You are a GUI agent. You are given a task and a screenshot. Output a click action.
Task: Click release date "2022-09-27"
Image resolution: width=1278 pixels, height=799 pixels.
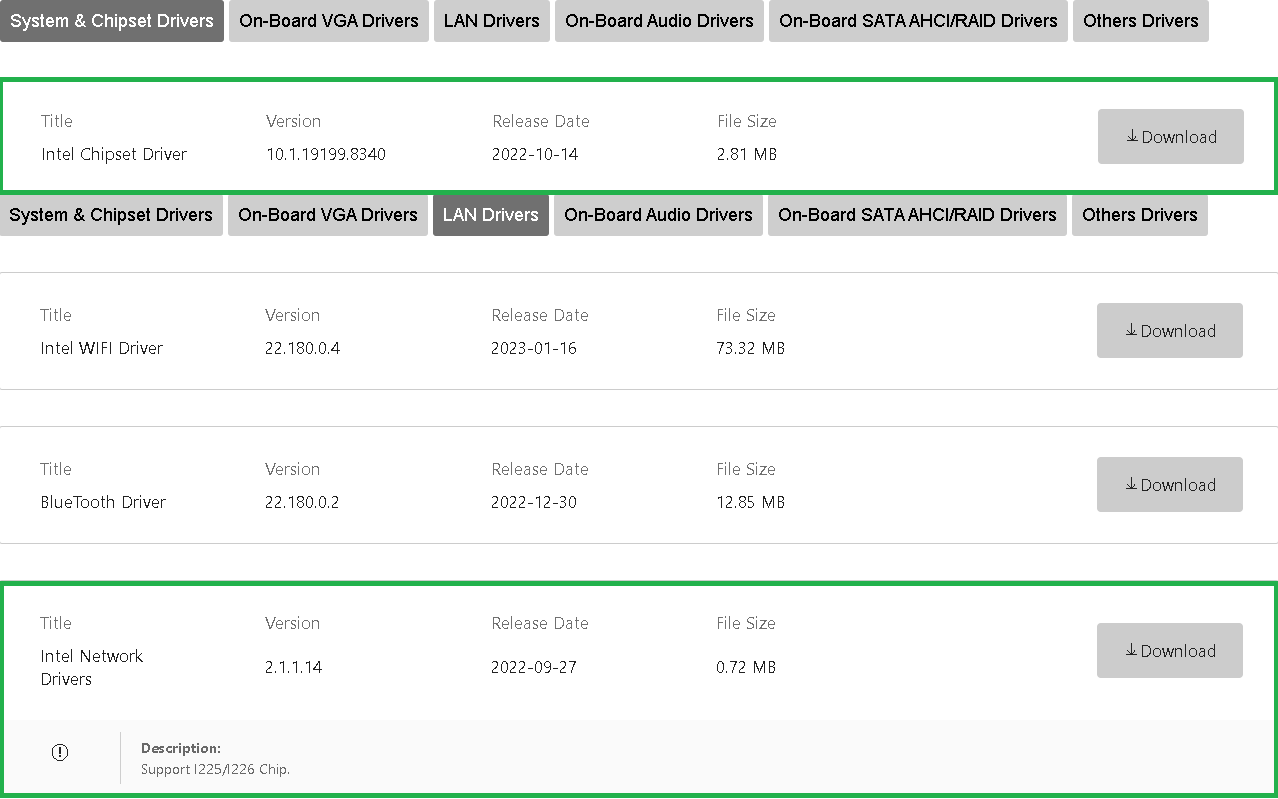[x=534, y=667]
